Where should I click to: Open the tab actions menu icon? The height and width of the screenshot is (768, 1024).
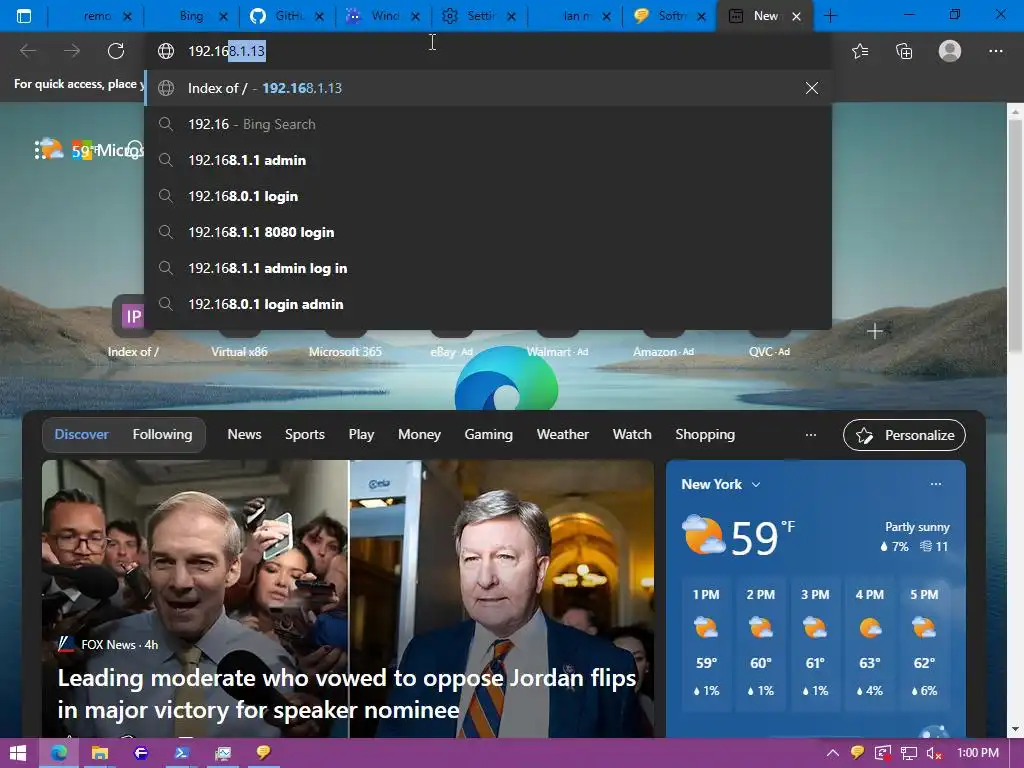(x=24, y=16)
